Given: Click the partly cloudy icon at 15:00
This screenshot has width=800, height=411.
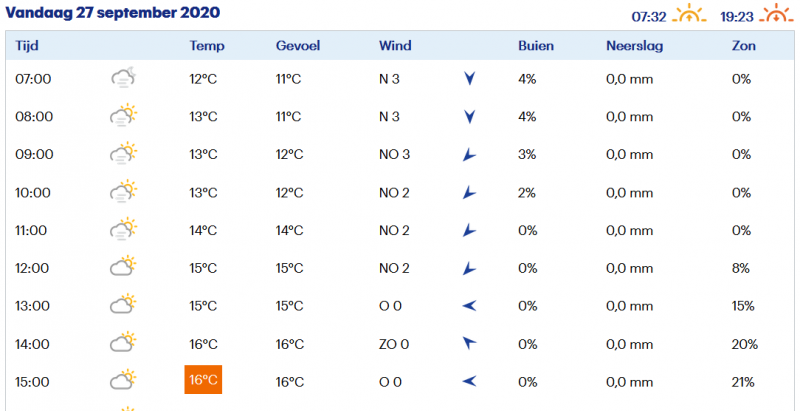Looking at the screenshot, I should click(x=123, y=380).
